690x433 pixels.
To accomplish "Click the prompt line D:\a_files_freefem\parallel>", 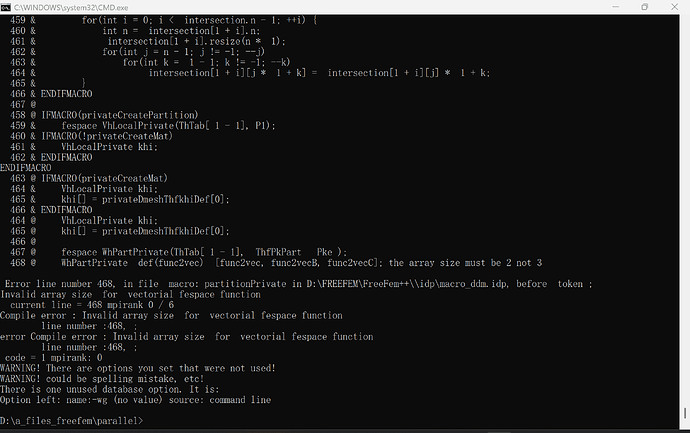I will pos(72,421).
